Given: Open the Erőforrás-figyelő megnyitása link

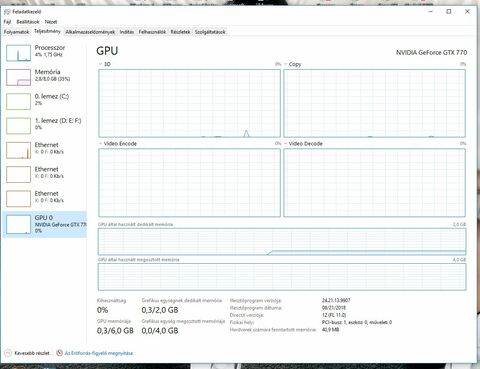Looking at the screenshot, I should tap(99, 353).
